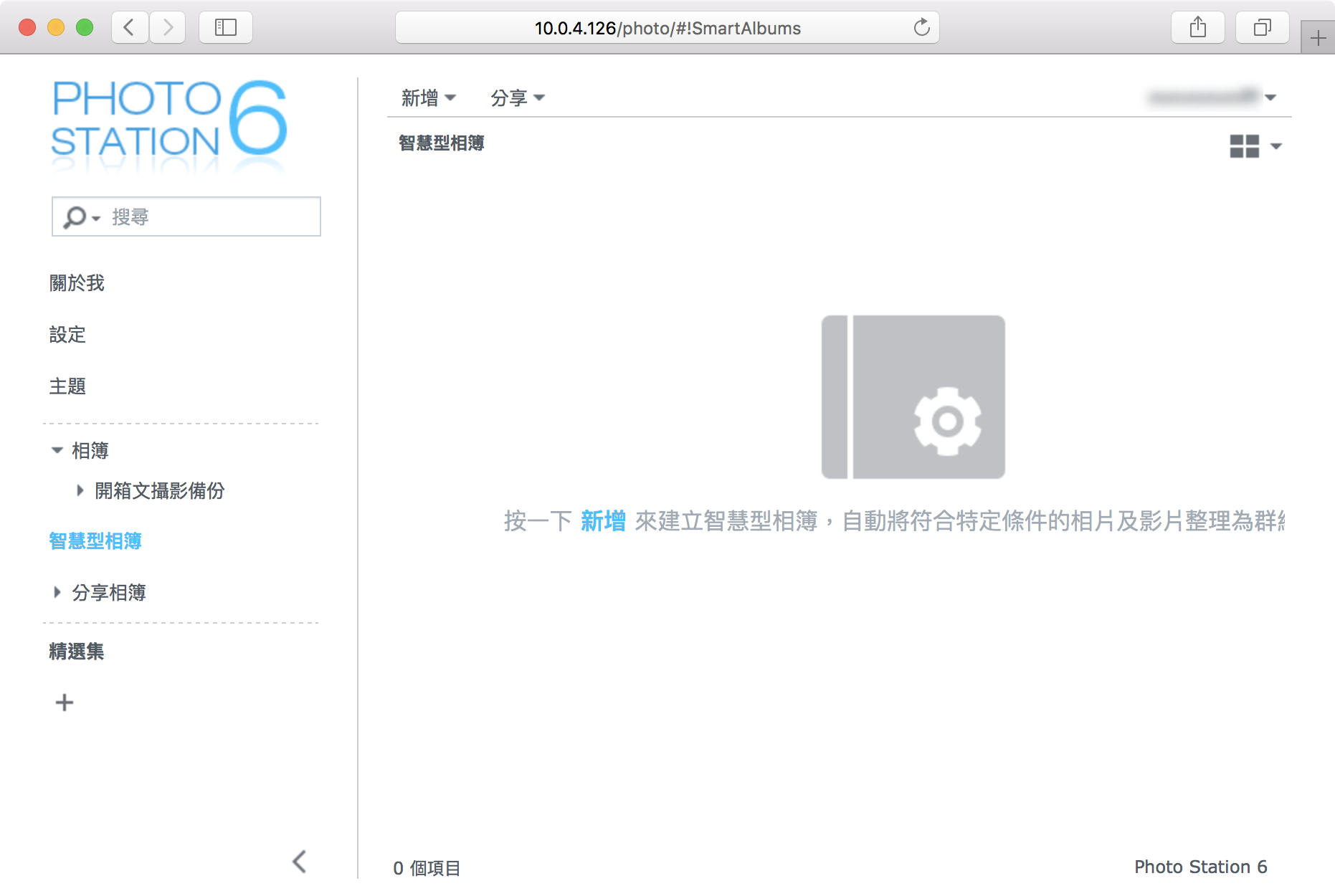Open the user account dropdown

pyautogui.click(x=1212, y=97)
